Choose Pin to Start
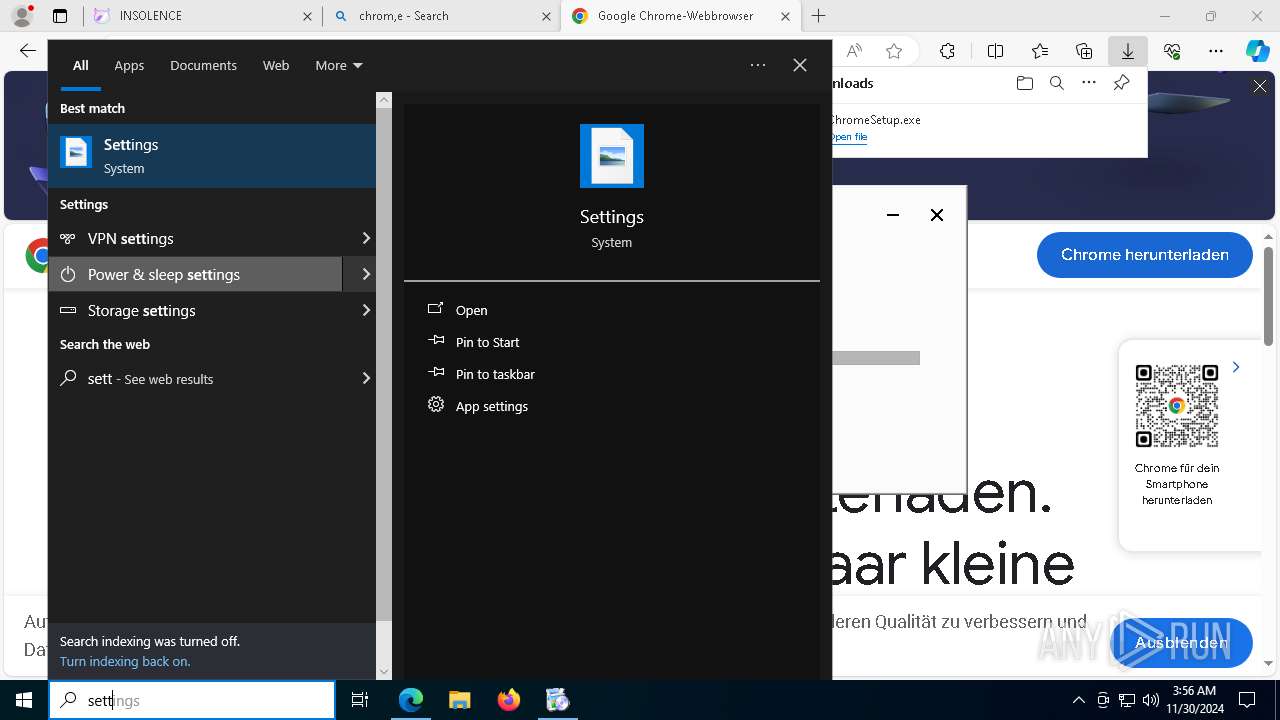Screen dimensions: 1280x720 coord(487,342)
